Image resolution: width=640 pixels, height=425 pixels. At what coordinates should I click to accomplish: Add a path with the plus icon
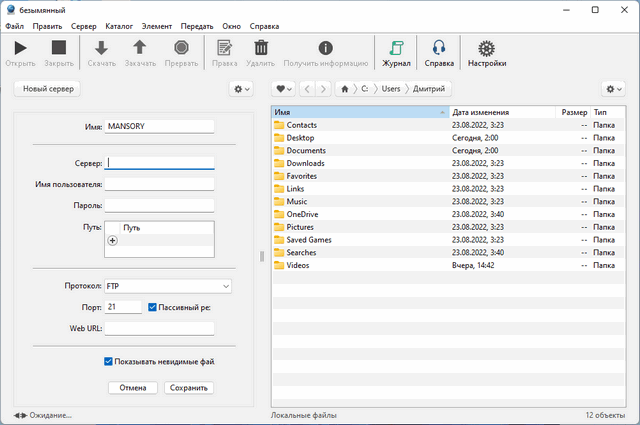click(112, 241)
